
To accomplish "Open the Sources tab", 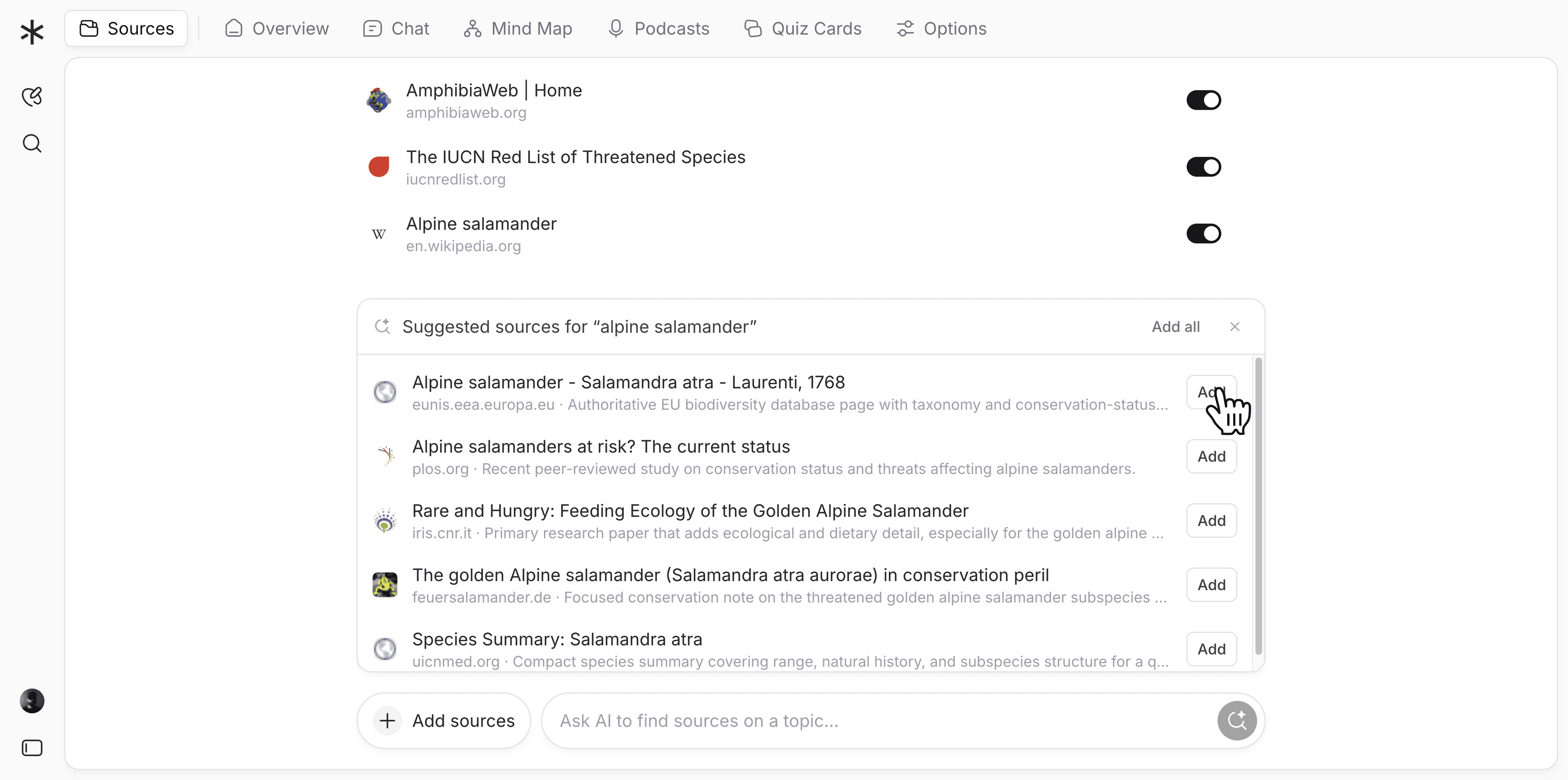I will (126, 28).
